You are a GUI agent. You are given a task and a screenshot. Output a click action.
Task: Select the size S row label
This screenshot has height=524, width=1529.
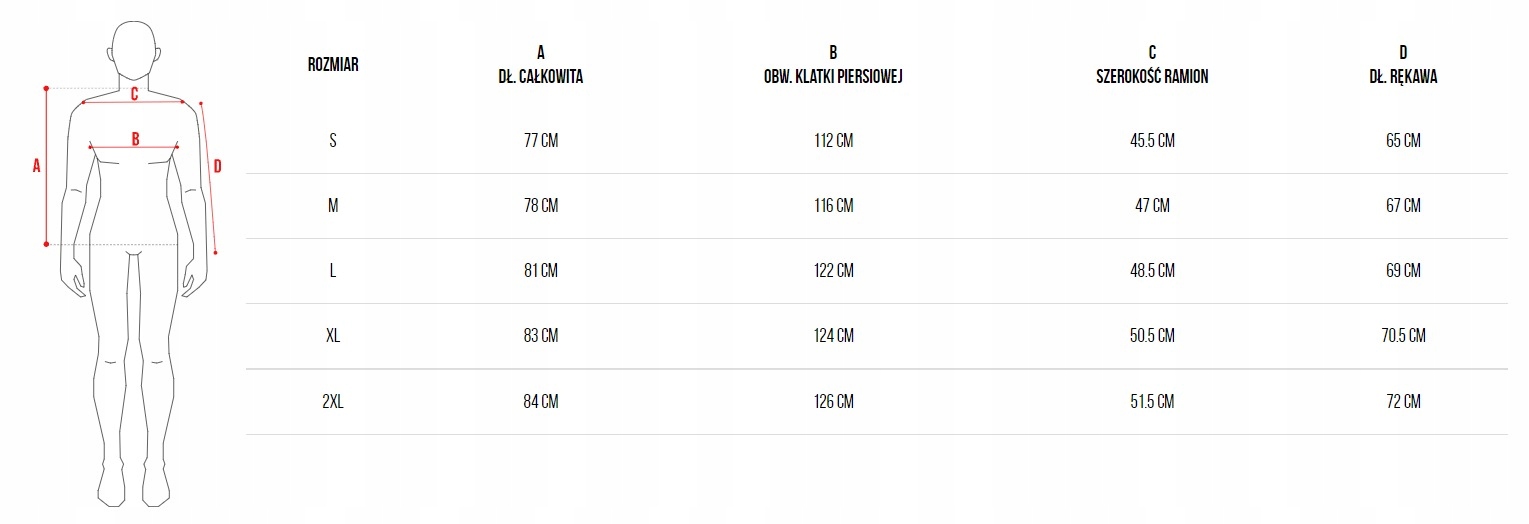(x=333, y=141)
